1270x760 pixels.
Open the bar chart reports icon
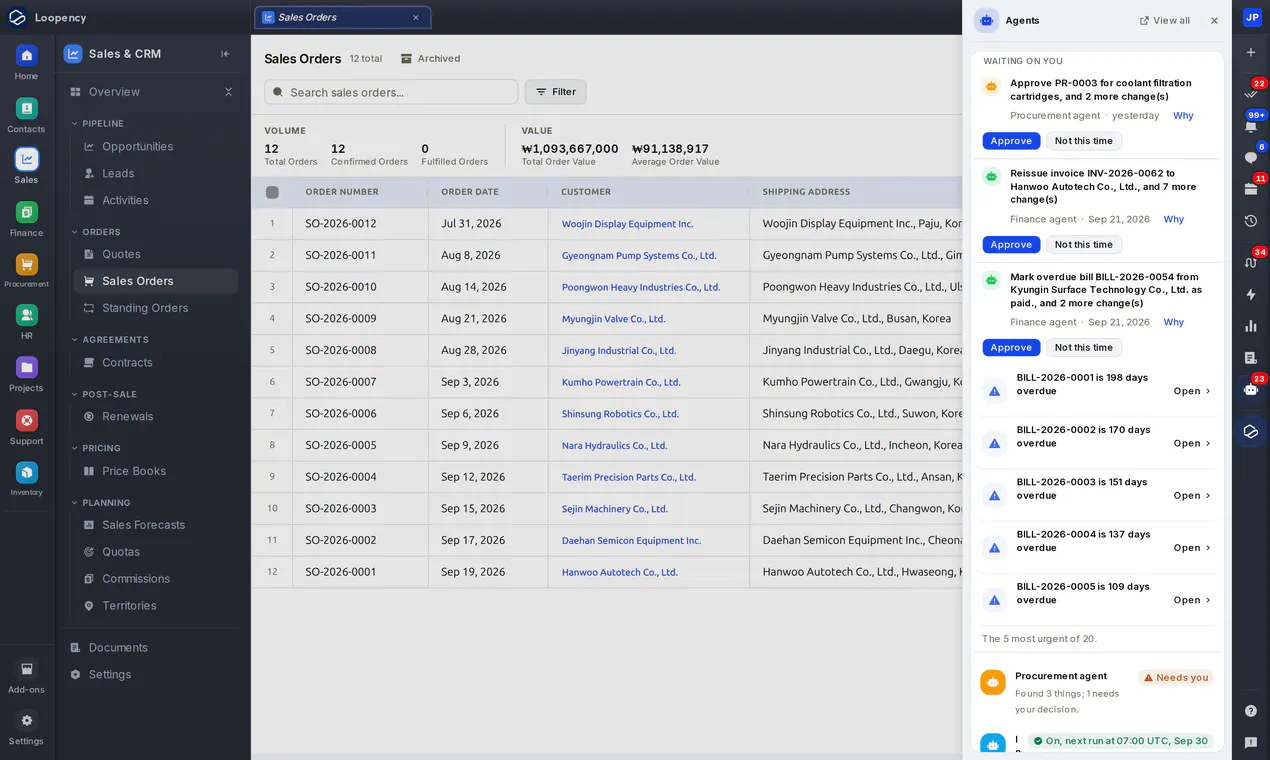[1251, 326]
